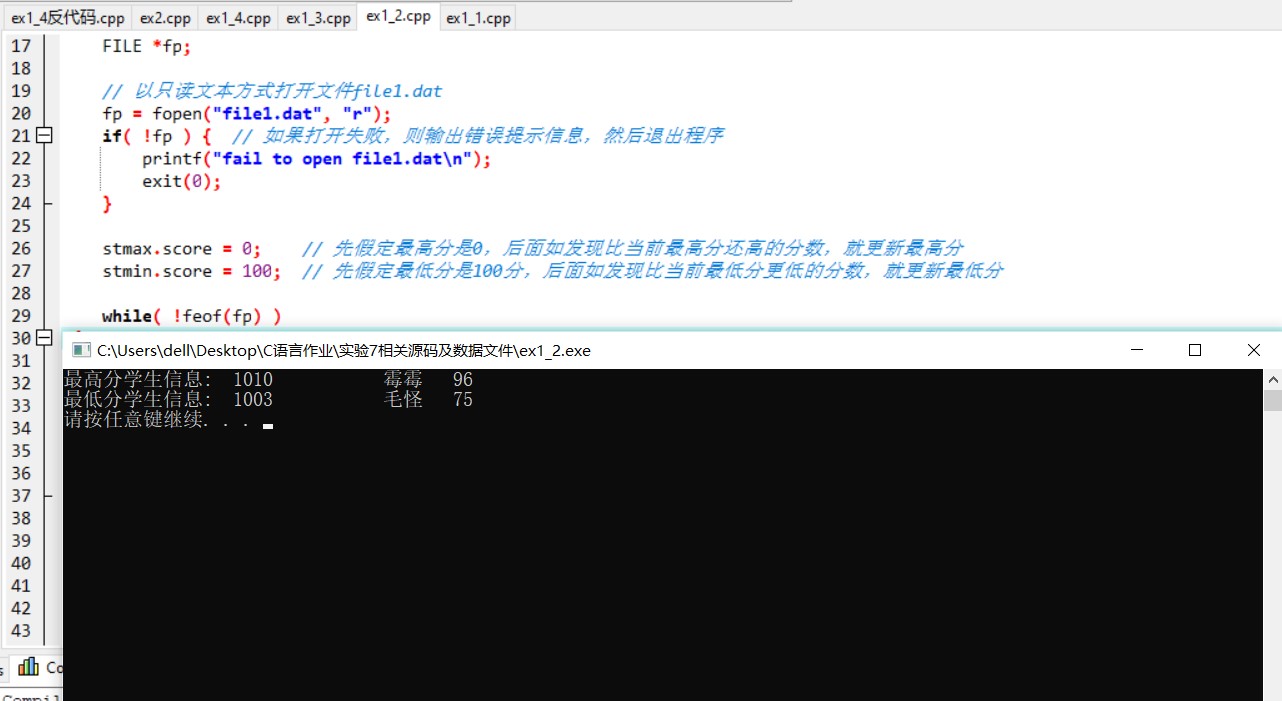Screen dimensions: 1282x701
Task: Click the comment about assuming lowest score 100
Action: pyautogui.click(x=653, y=271)
